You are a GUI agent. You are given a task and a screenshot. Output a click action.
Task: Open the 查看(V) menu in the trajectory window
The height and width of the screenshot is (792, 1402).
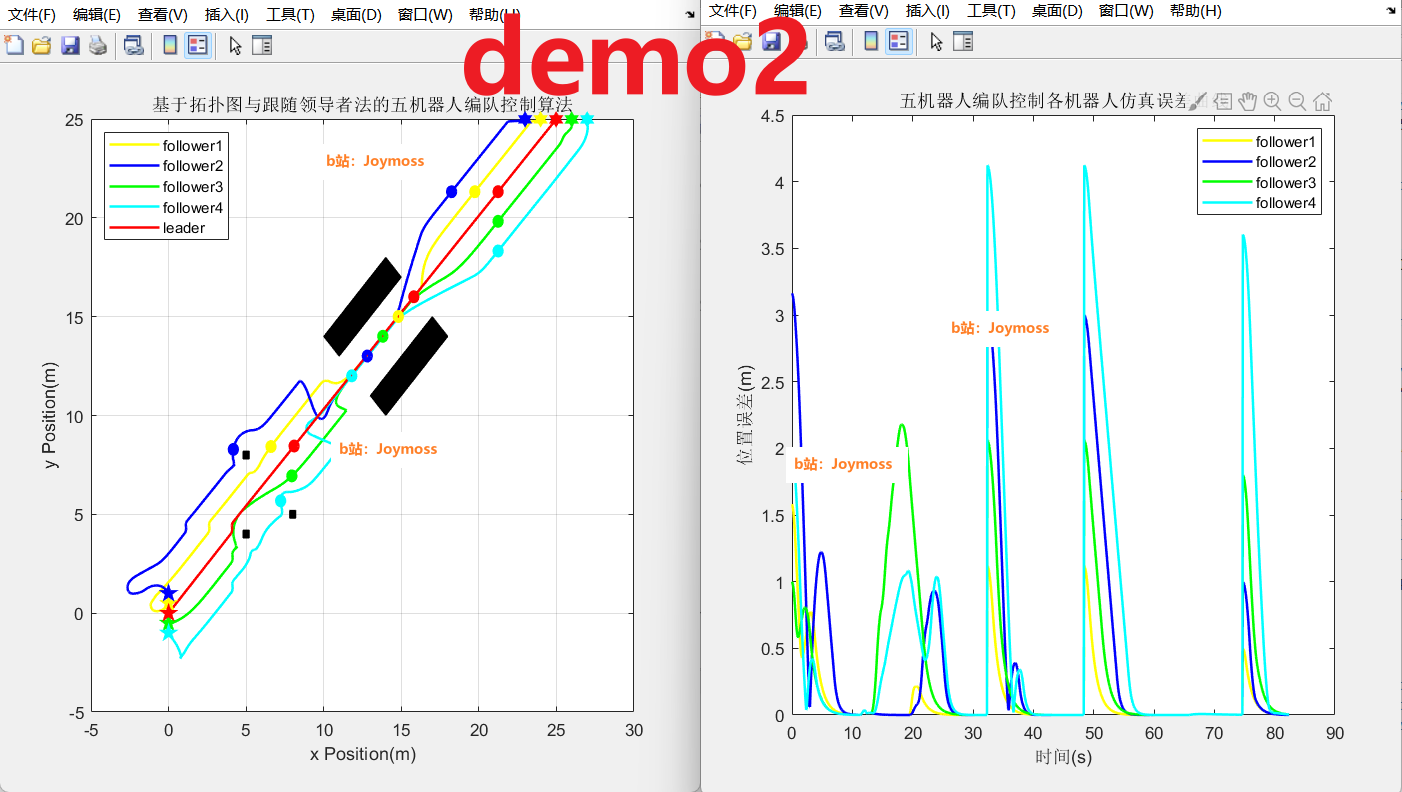click(163, 15)
